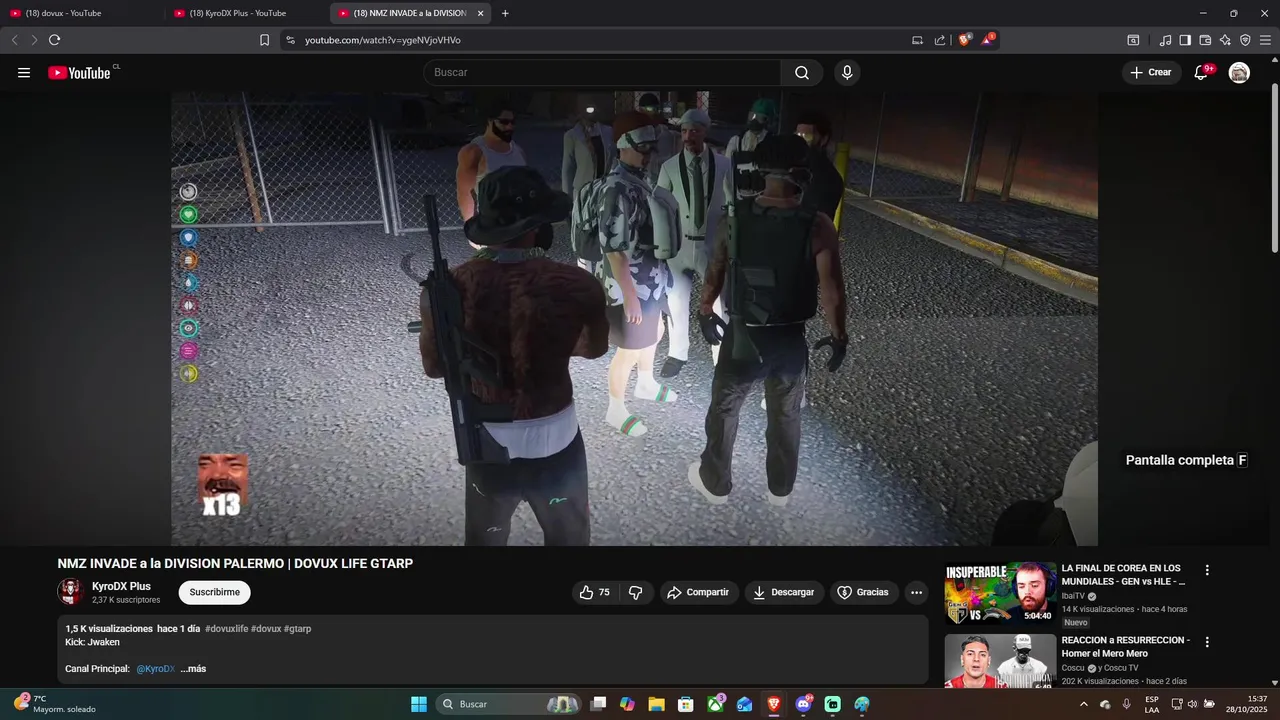Viewport: 1280px width, 720px height.
Task: Open the @KyroDX channel link
Action: tap(156, 668)
